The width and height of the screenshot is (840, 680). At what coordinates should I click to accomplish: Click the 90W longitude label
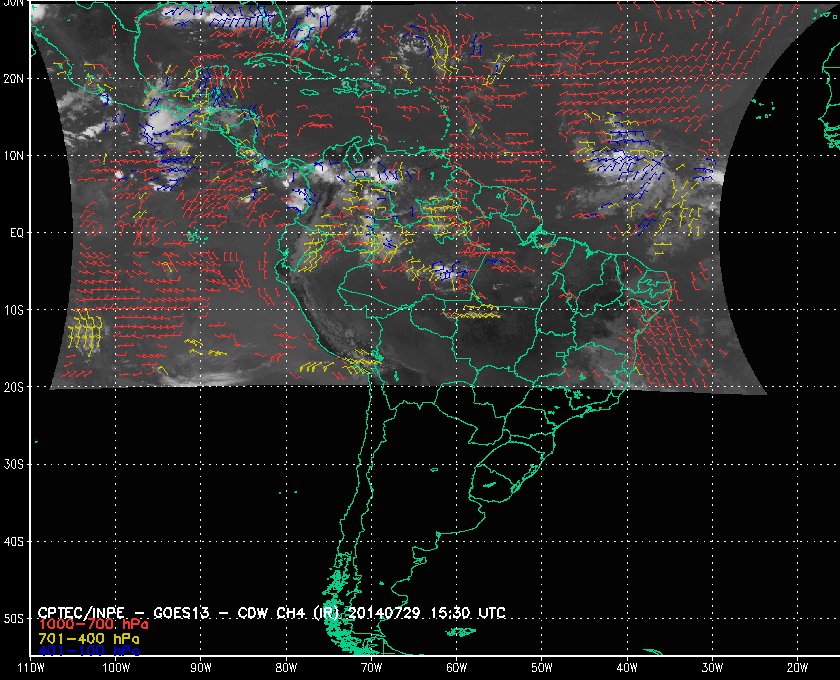point(201,668)
